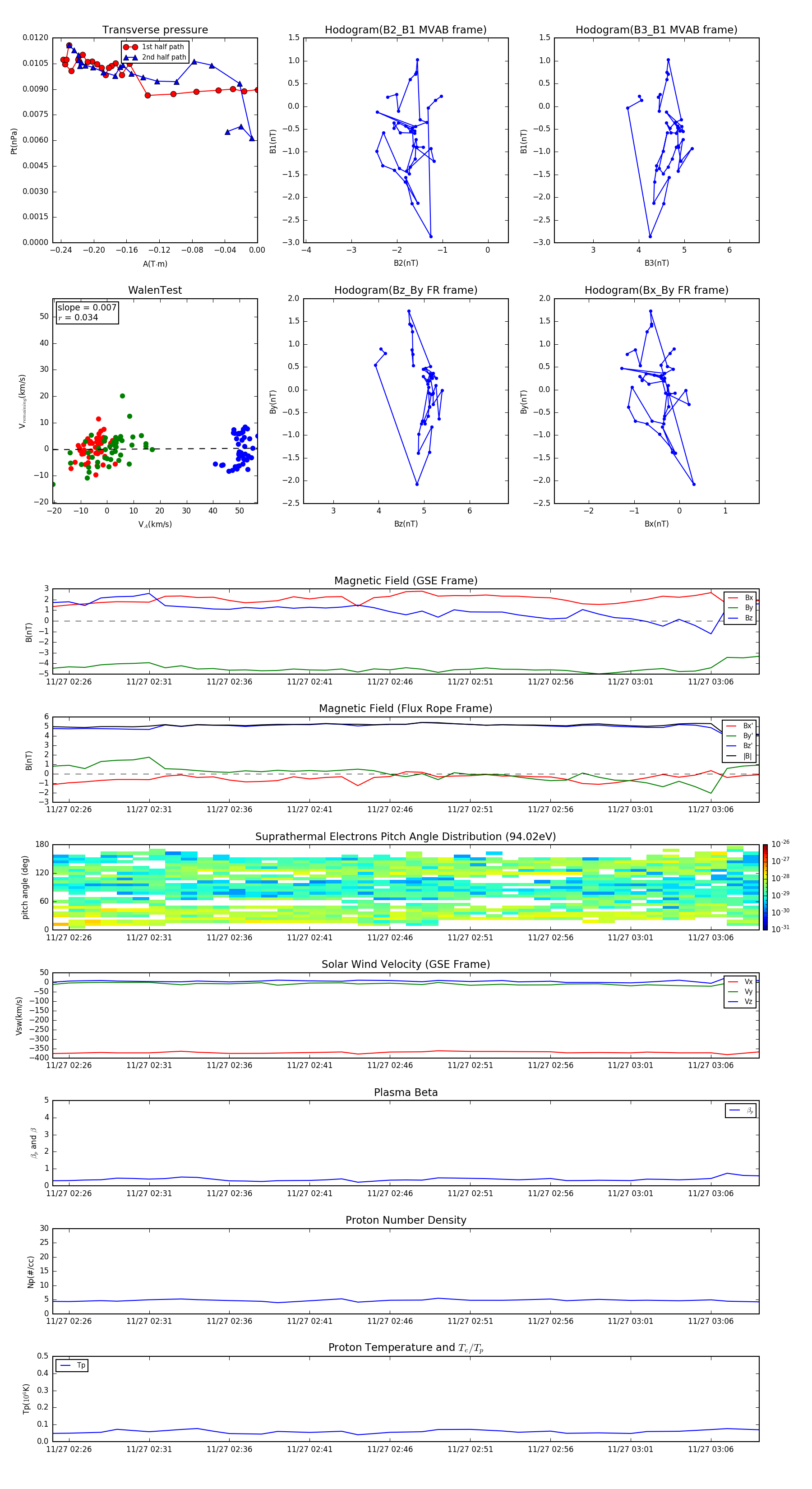Click the 'Proton Number Density' title
Viewport: 812px width, 1489px height.
tap(406, 1220)
